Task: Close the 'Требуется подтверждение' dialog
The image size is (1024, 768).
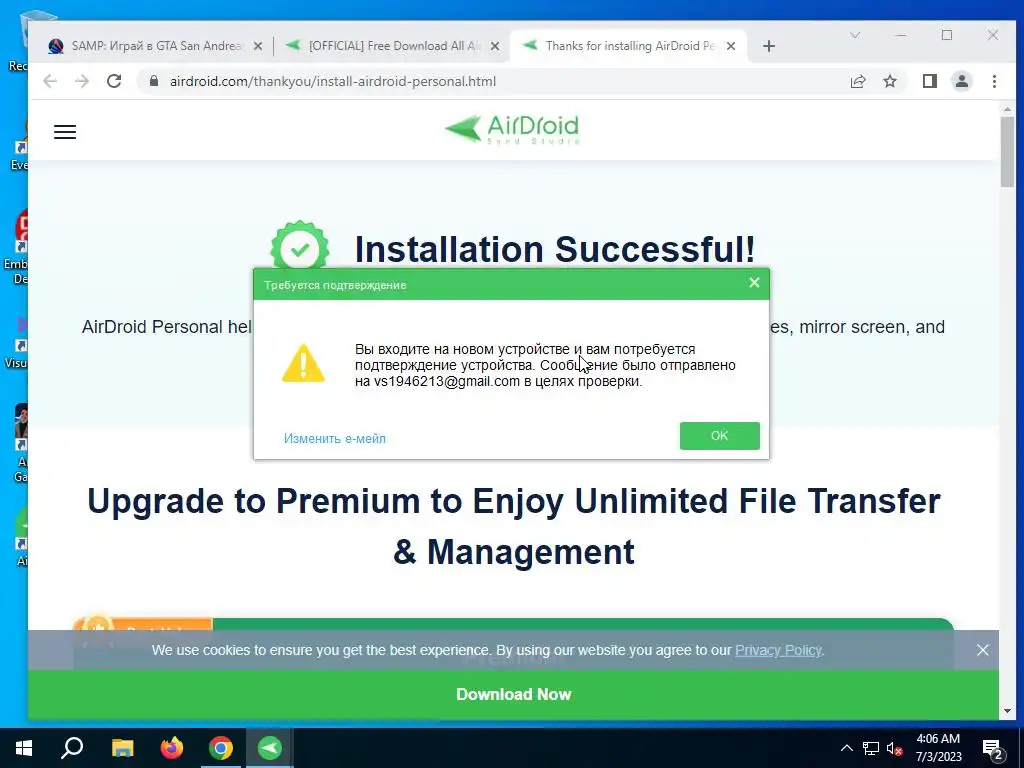Action: pyautogui.click(x=754, y=283)
